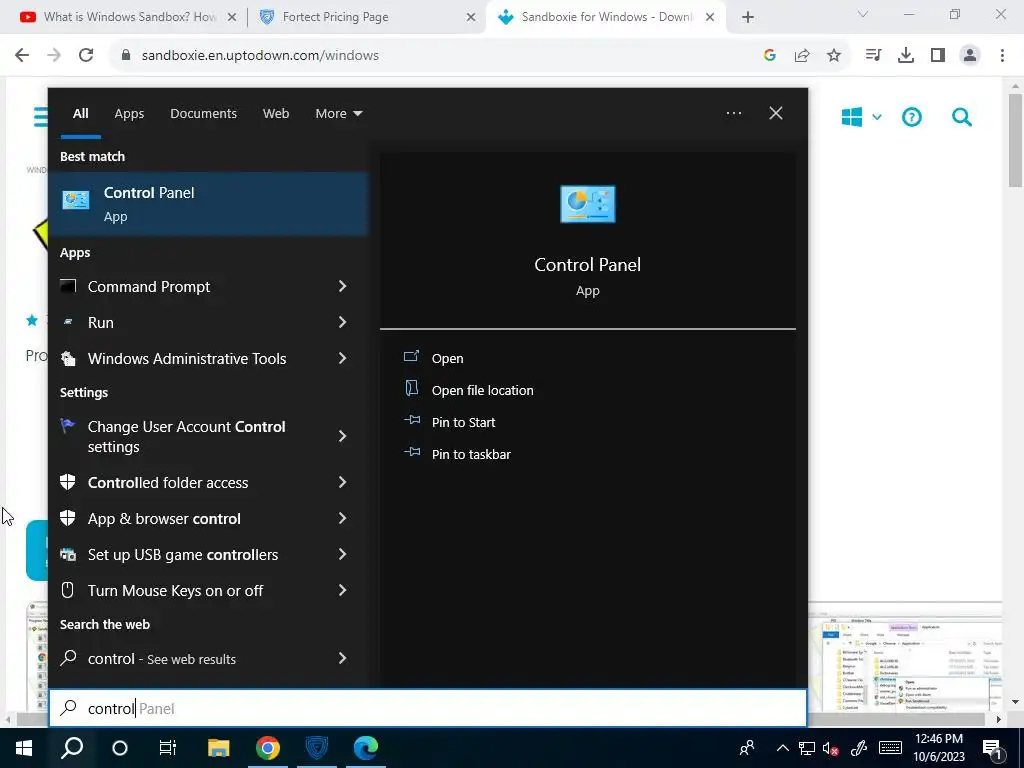Click Uptodown search magnifier icon
1024x768 pixels.
[x=961, y=118]
